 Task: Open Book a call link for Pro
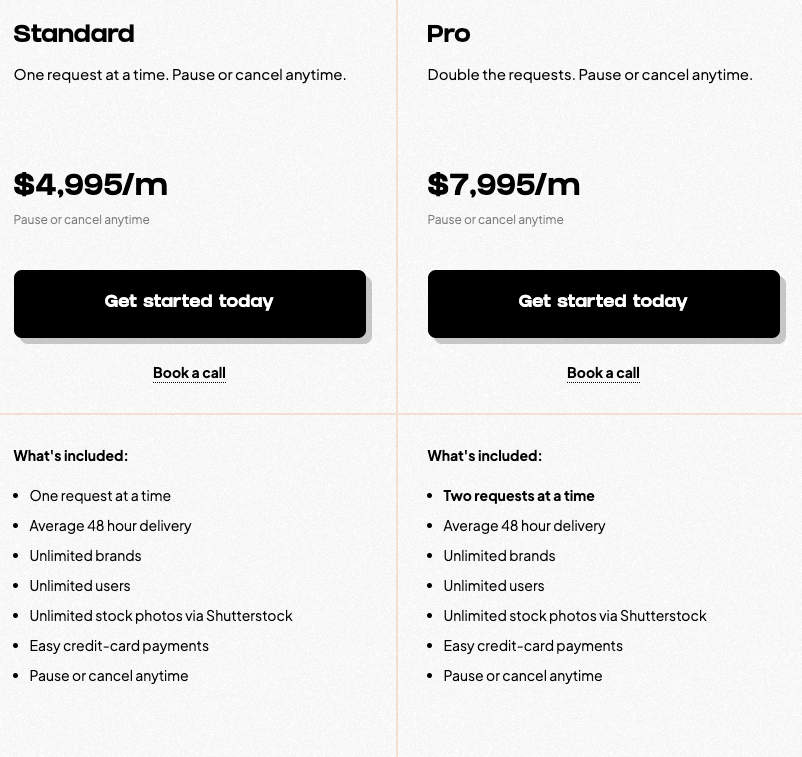[x=603, y=373]
